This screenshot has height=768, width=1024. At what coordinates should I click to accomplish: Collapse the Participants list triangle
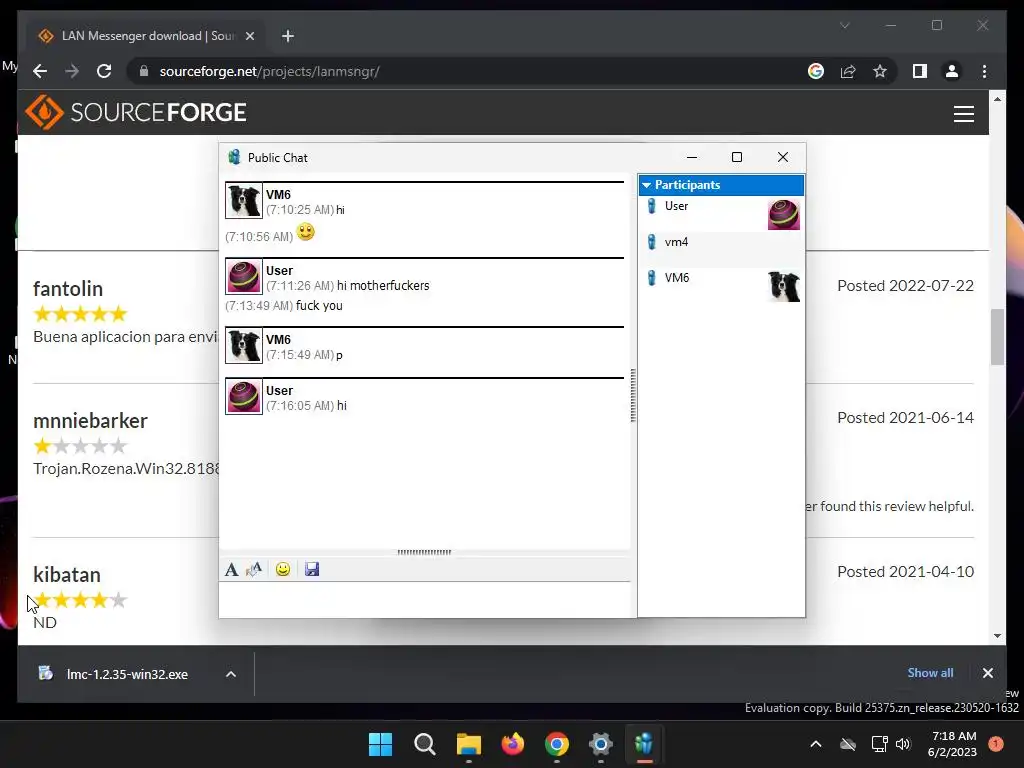647,185
